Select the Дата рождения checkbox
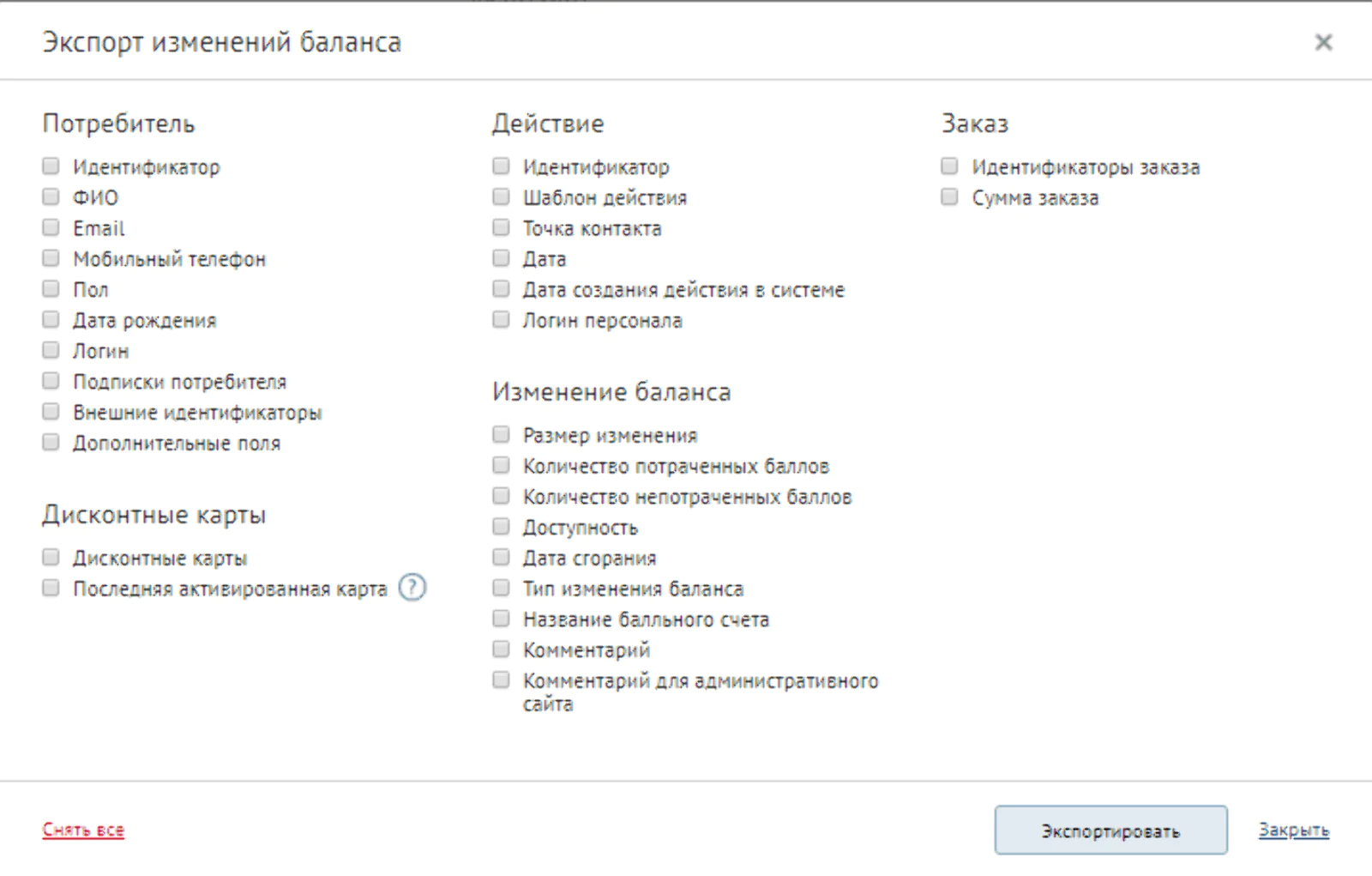This screenshot has height=876, width=1372. 51,319
